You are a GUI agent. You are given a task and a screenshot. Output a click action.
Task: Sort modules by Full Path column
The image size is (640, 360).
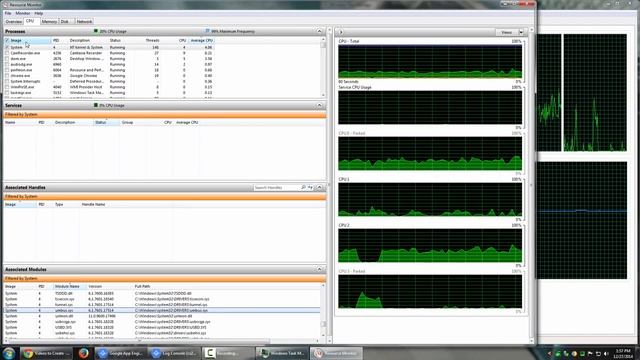[x=142, y=287]
